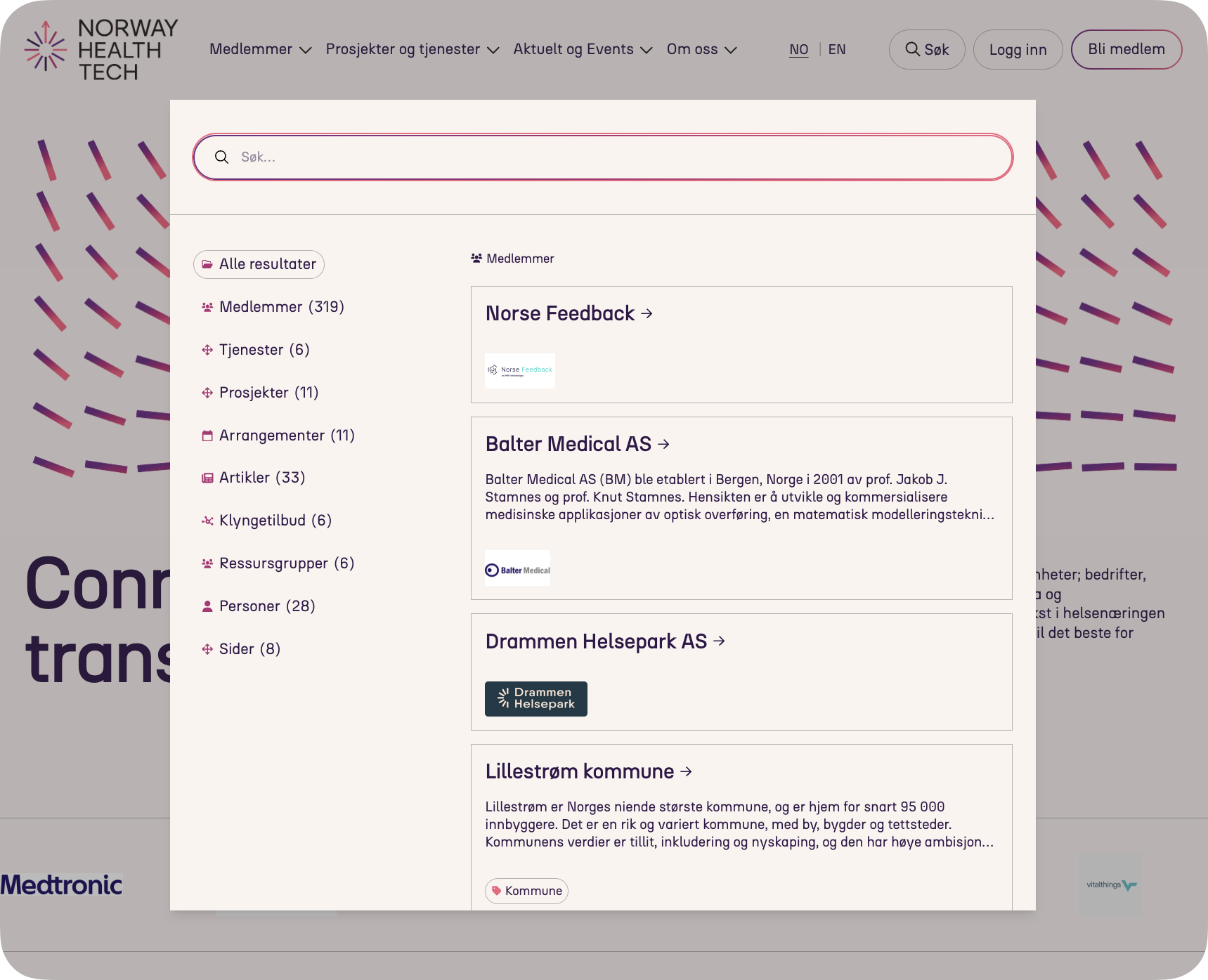Viewport: 1208px width, 980px height.
Task: Click the group icon beside Ressursgrupper (6)
Action: pyautogui.click(x=207, y=563)
